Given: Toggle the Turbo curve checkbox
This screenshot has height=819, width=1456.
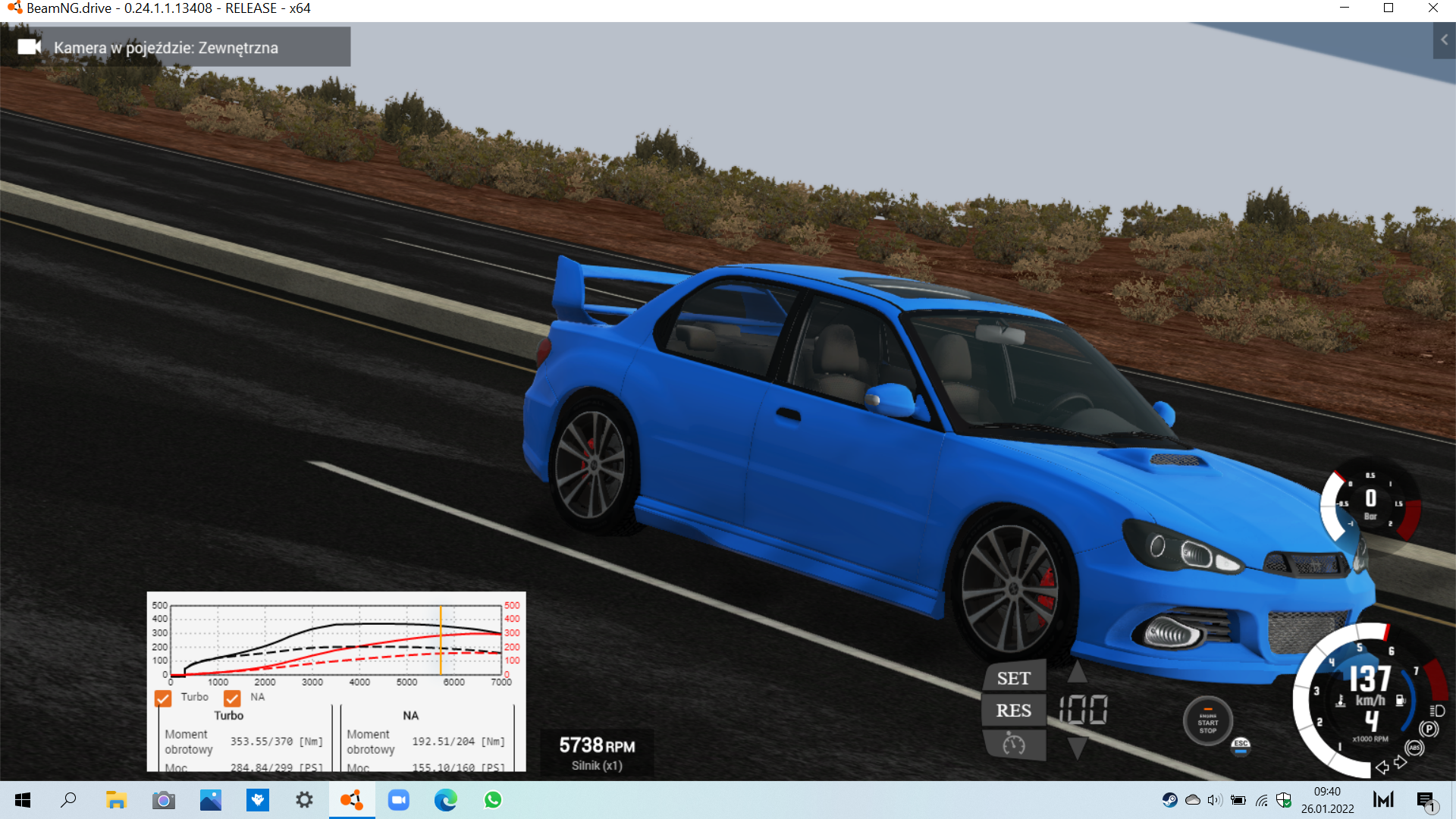Looking at the screenshot, I should [x=162, y=698].
